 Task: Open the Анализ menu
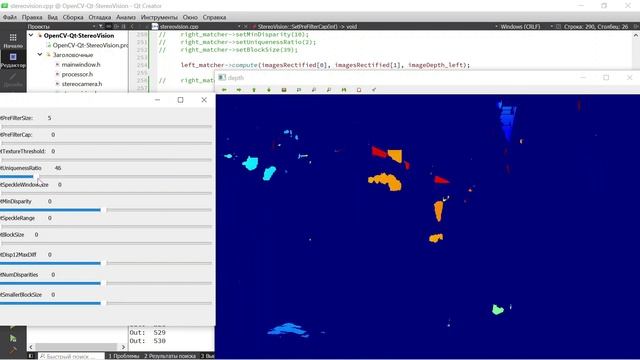[126, 17]
